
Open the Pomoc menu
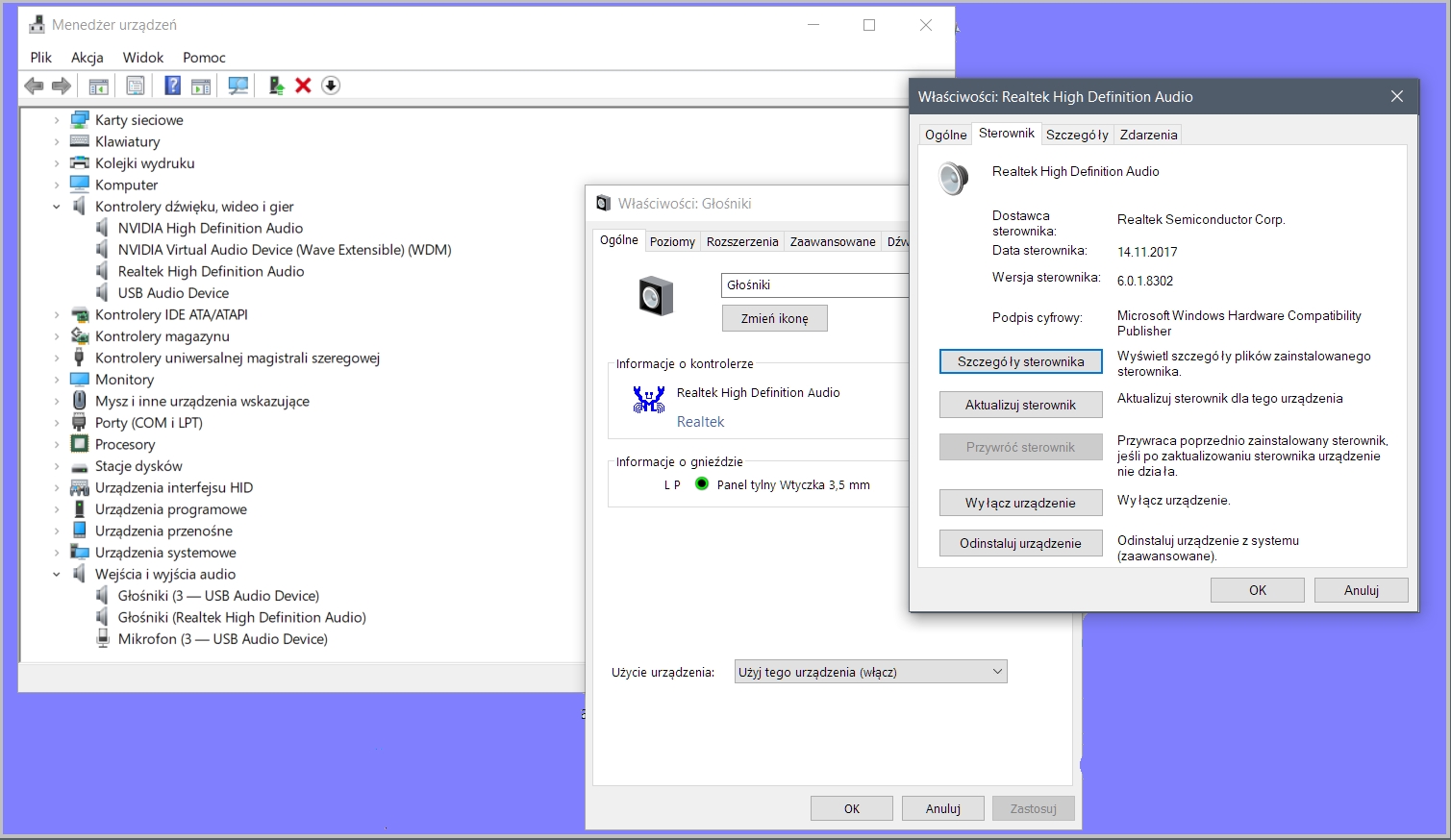point(204,58)
